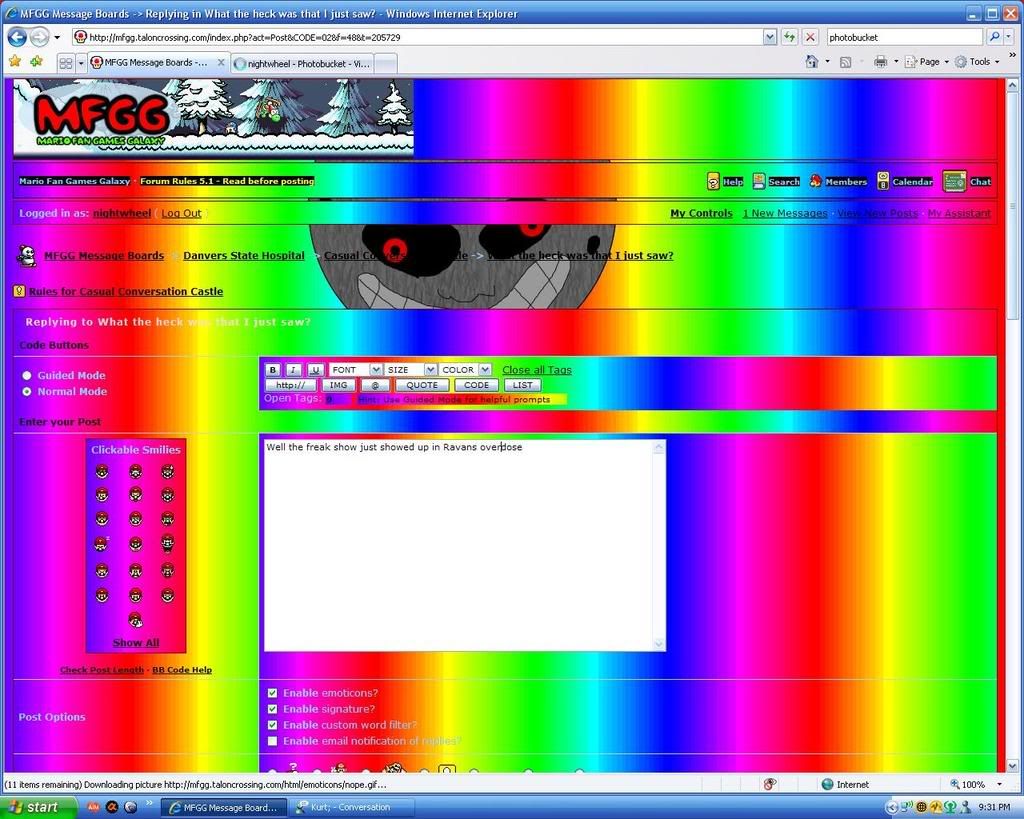Apply bold with the B code button
Image resolution: width=1024 pixels, height=819 pixels.
(272, 369)
